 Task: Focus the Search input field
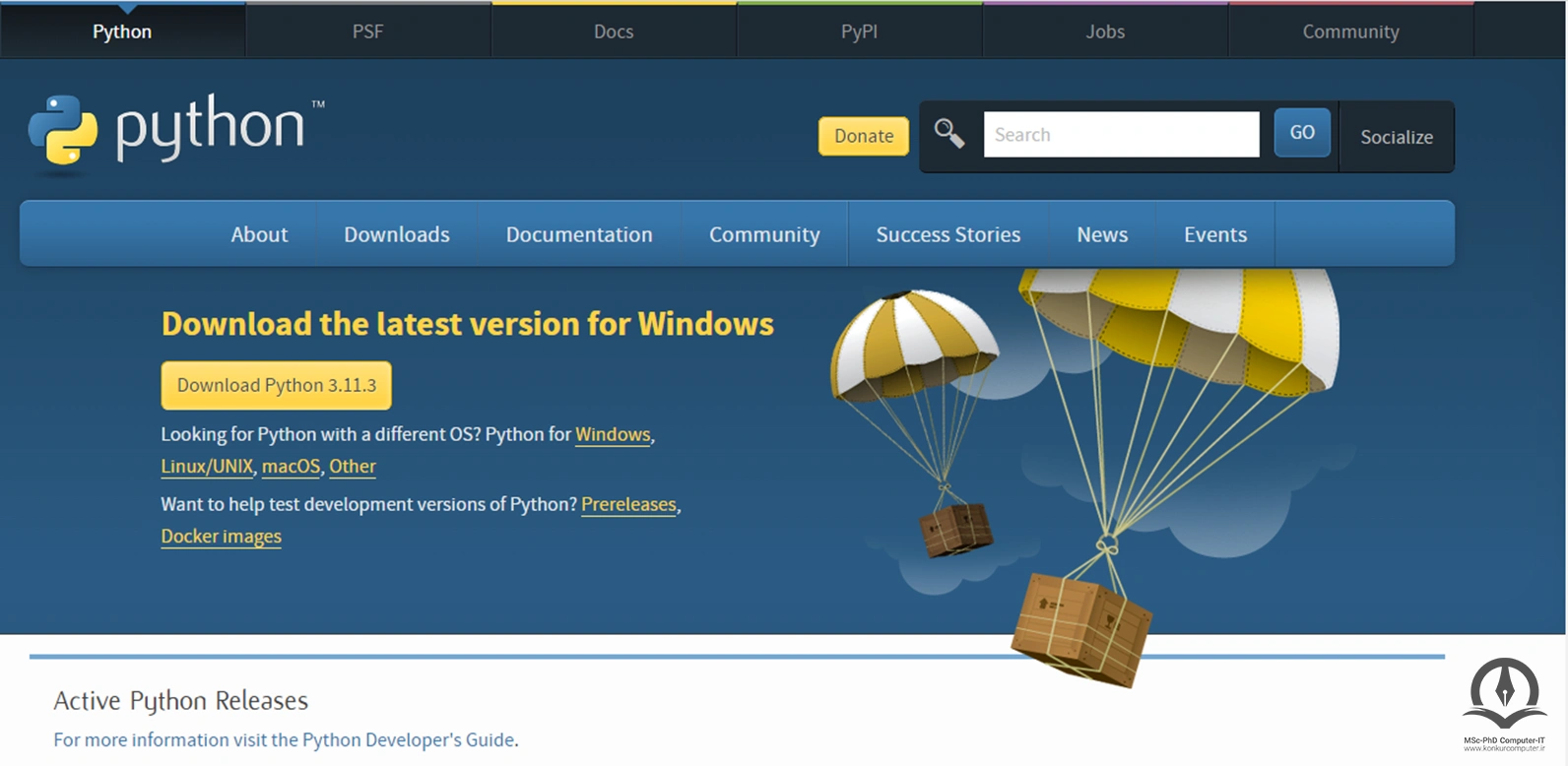(1121, 134)
